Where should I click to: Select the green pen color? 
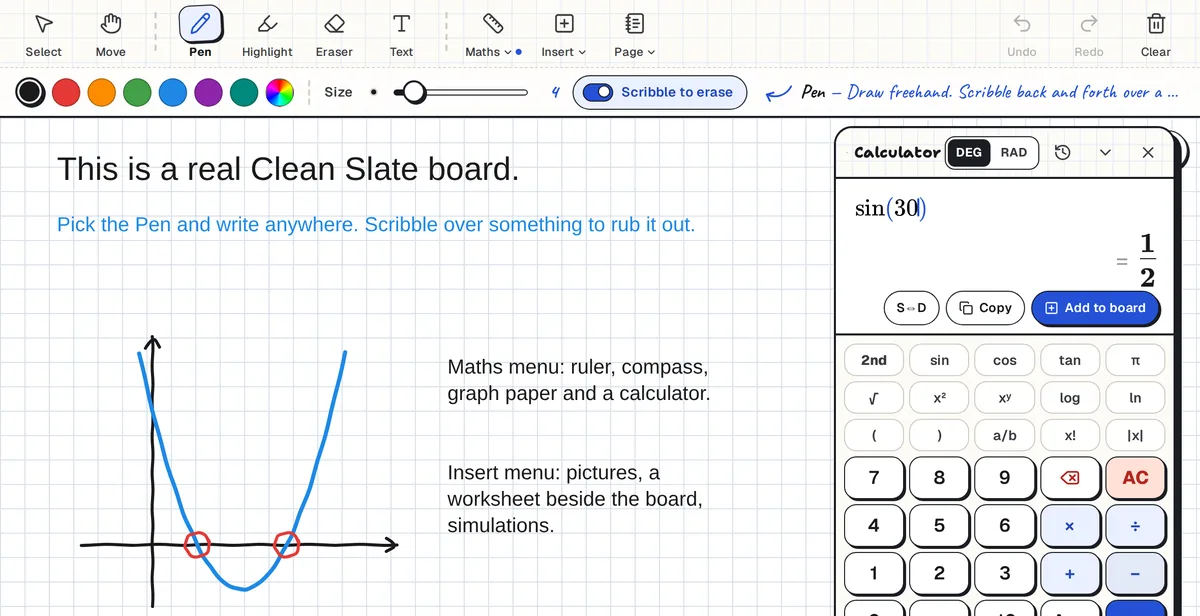click(137, 93)
